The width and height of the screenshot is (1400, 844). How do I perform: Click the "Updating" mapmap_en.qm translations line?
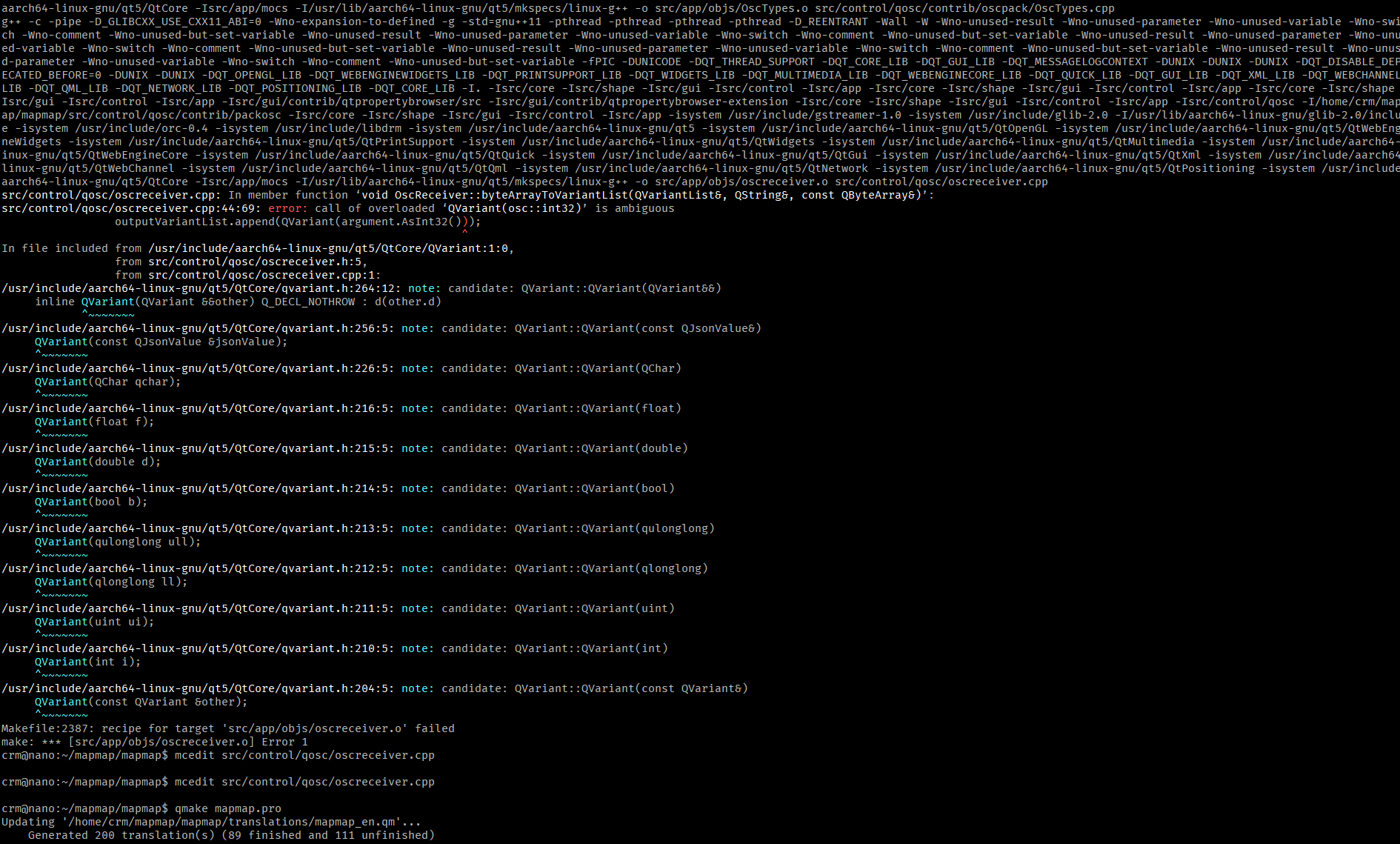211,822
